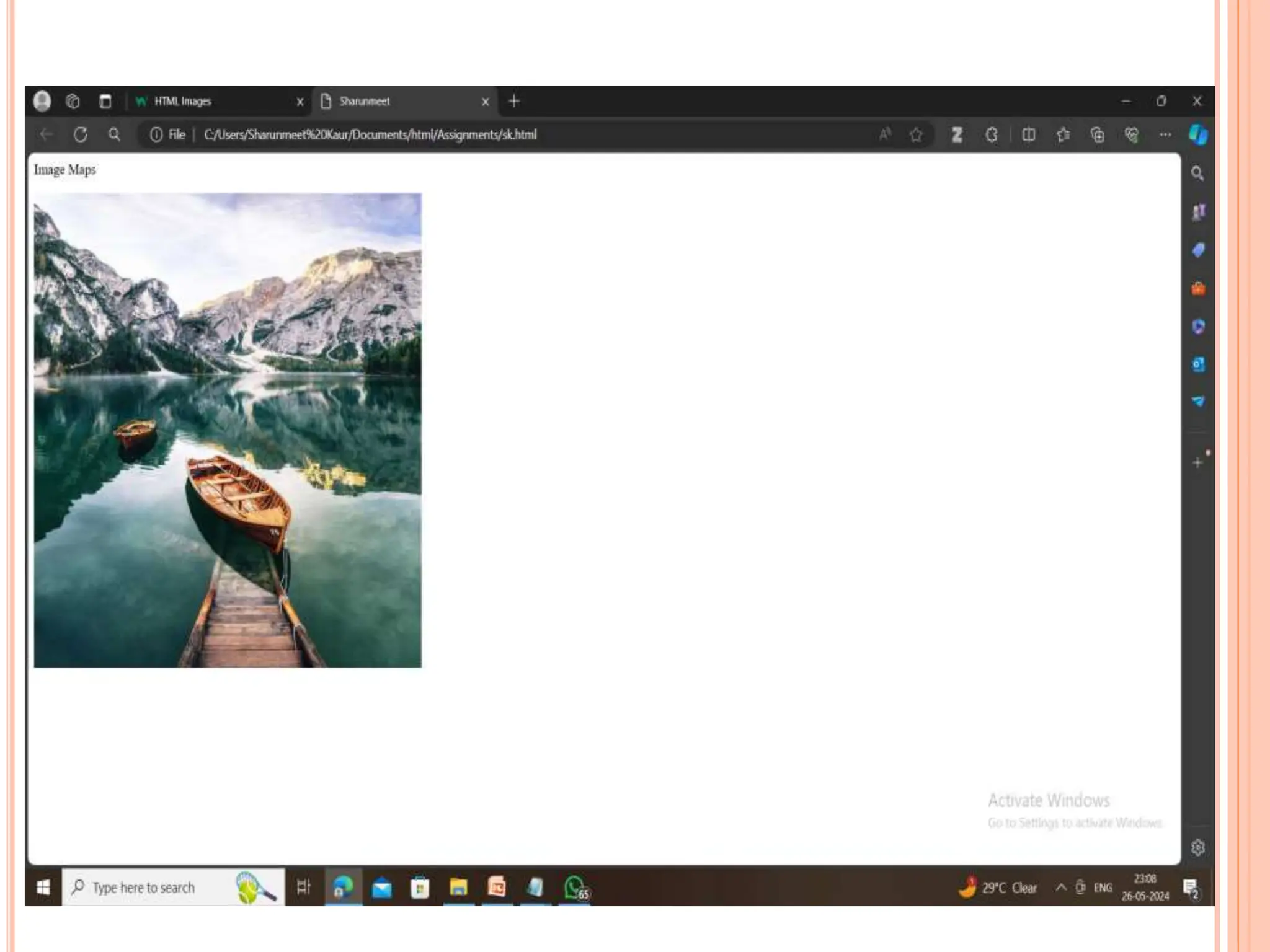Toggle split screen view icon
This screenshot has height=952, width=1270.
point(1028,134)
